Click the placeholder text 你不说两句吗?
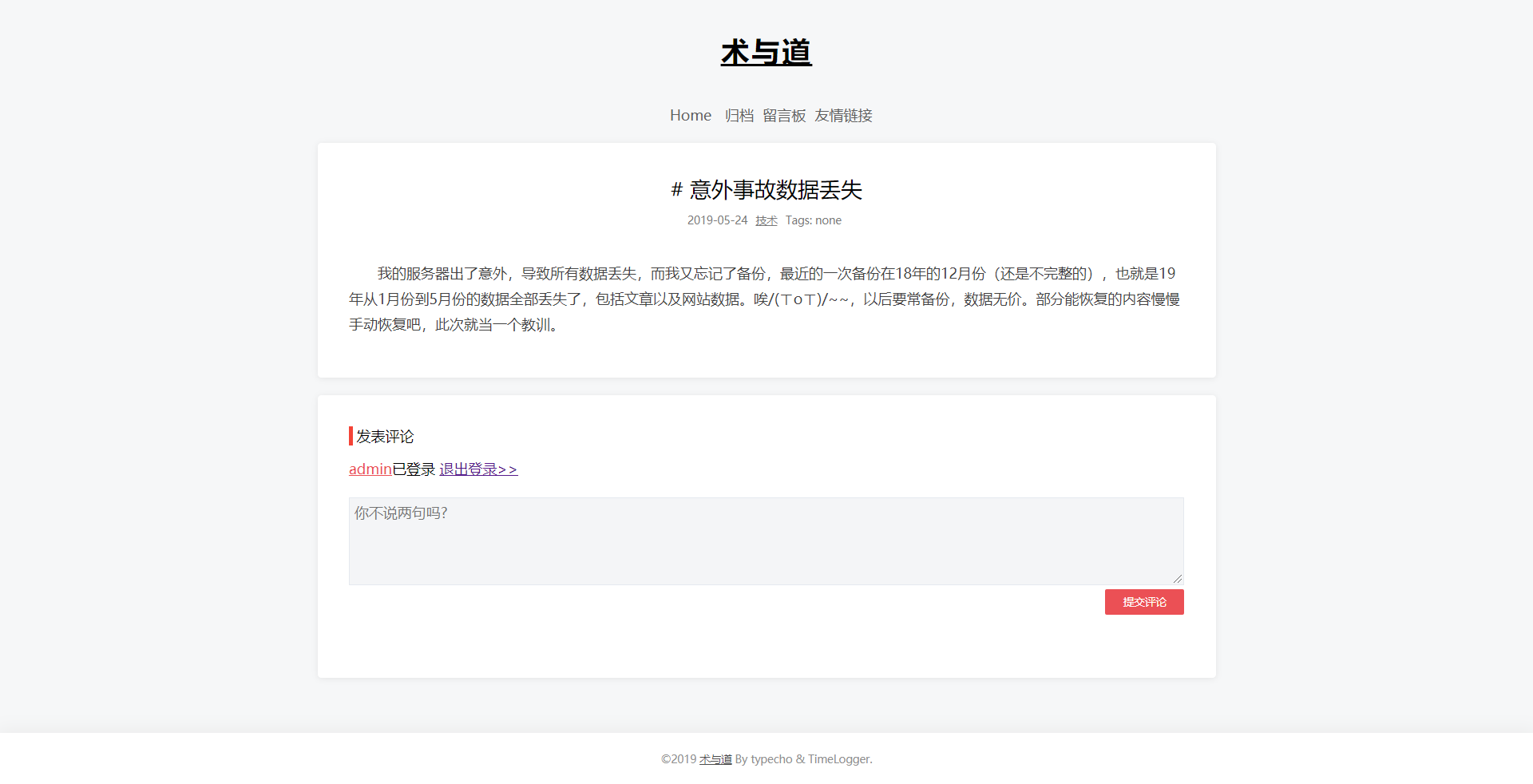Viewport: 1533px width, 784px height. [x=400, y=513]
